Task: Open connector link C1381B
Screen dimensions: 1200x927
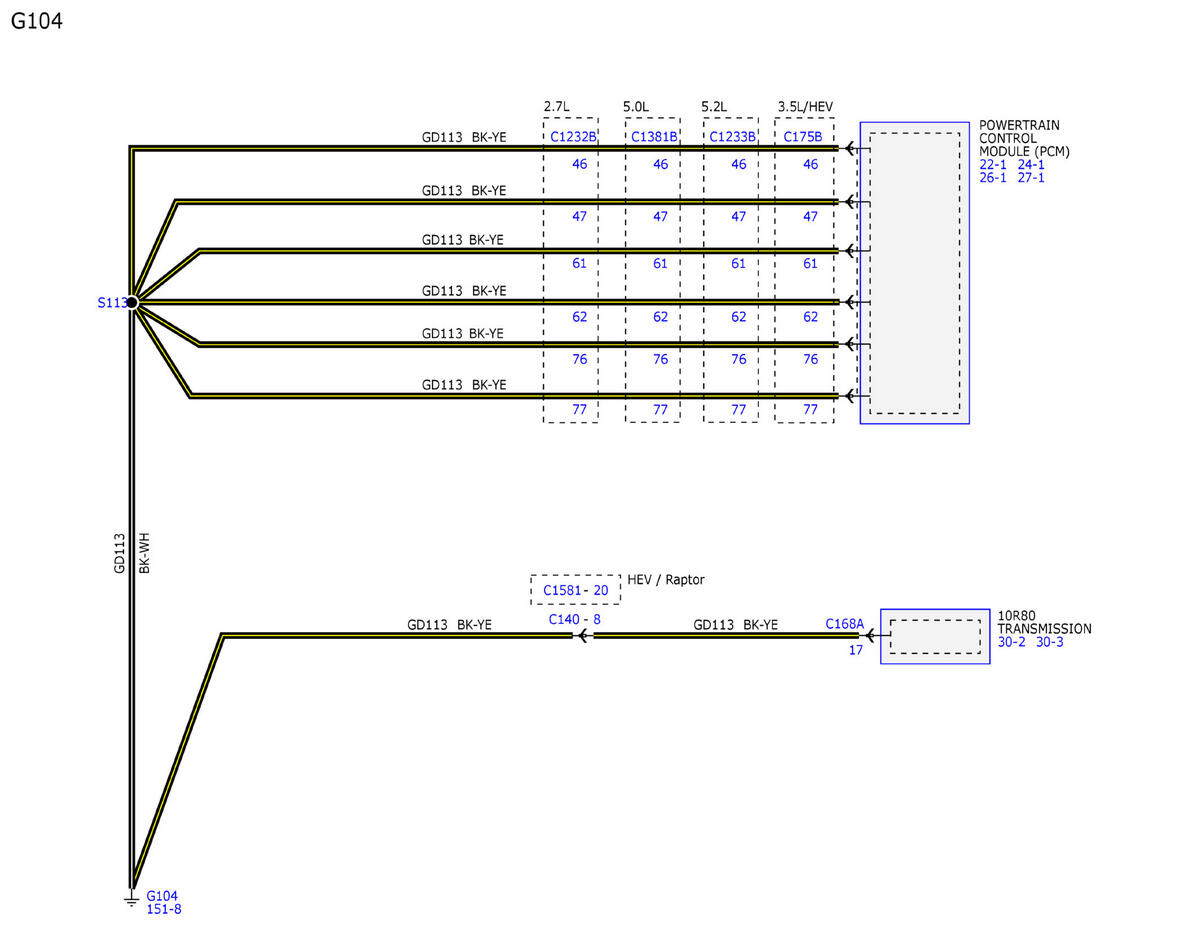Action: (655, 137)
